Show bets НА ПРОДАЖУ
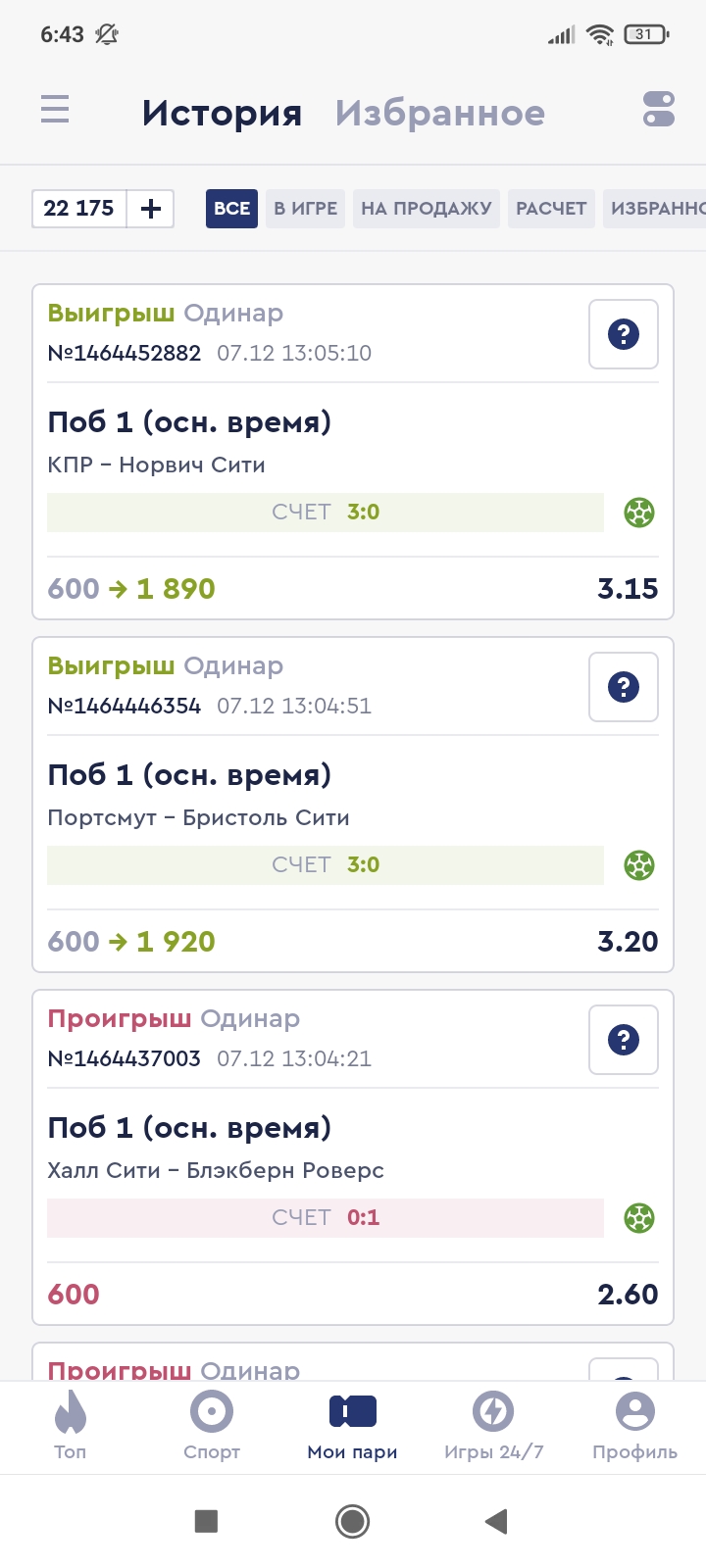Image resolution: width=706 pixels, height=1568 pixels. (426, 209)
